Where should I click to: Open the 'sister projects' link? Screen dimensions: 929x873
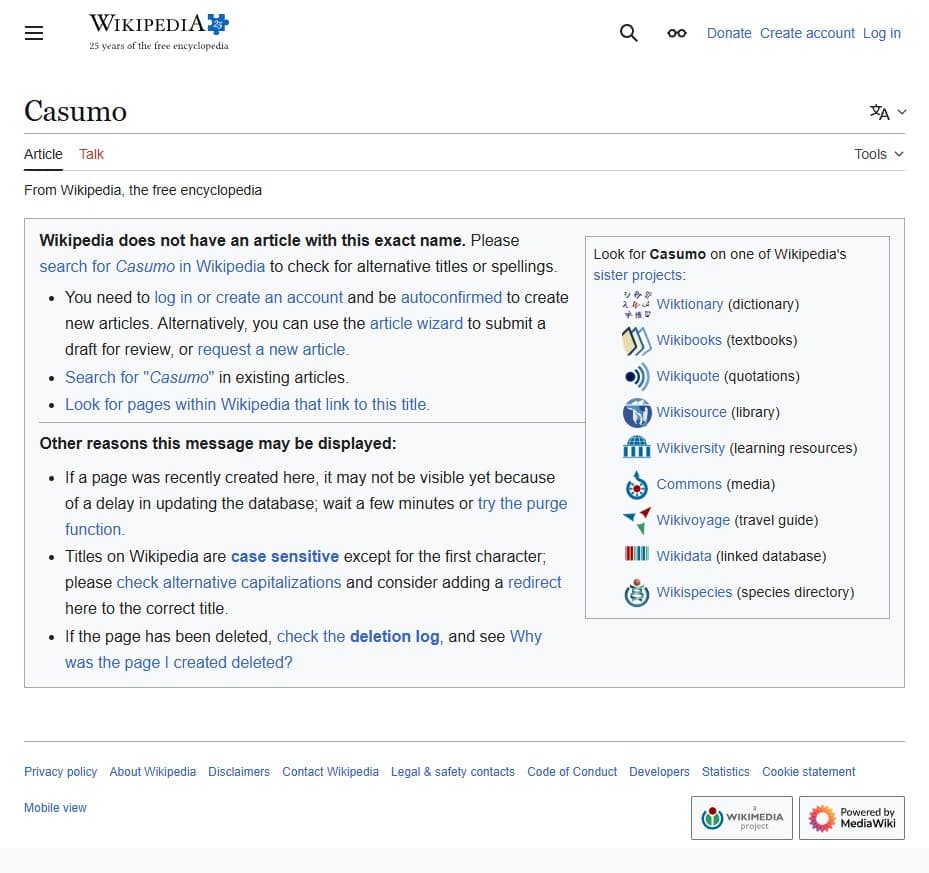tap(639, 275)
